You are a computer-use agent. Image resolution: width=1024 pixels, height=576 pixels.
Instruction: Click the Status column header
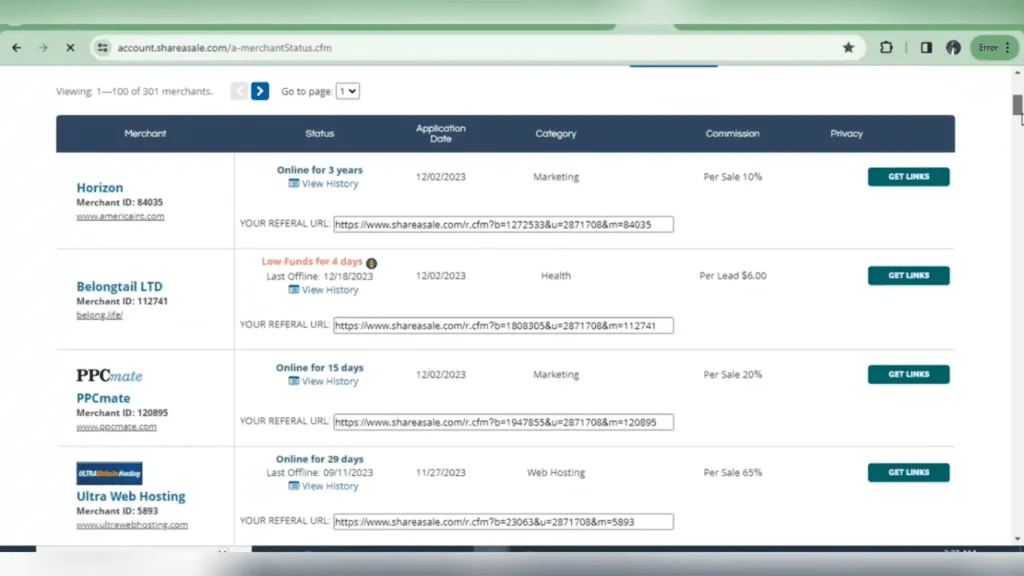pos(319,133)
